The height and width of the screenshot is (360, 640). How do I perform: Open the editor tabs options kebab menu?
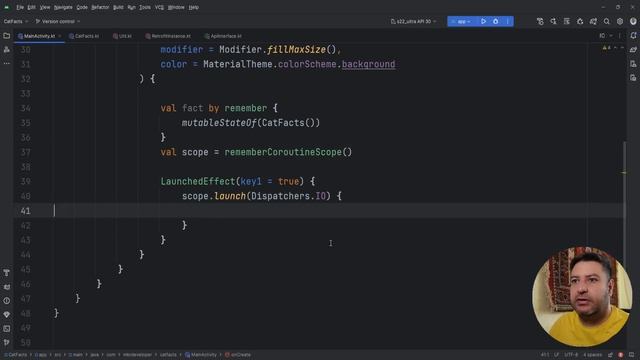[x=620, y=36]
